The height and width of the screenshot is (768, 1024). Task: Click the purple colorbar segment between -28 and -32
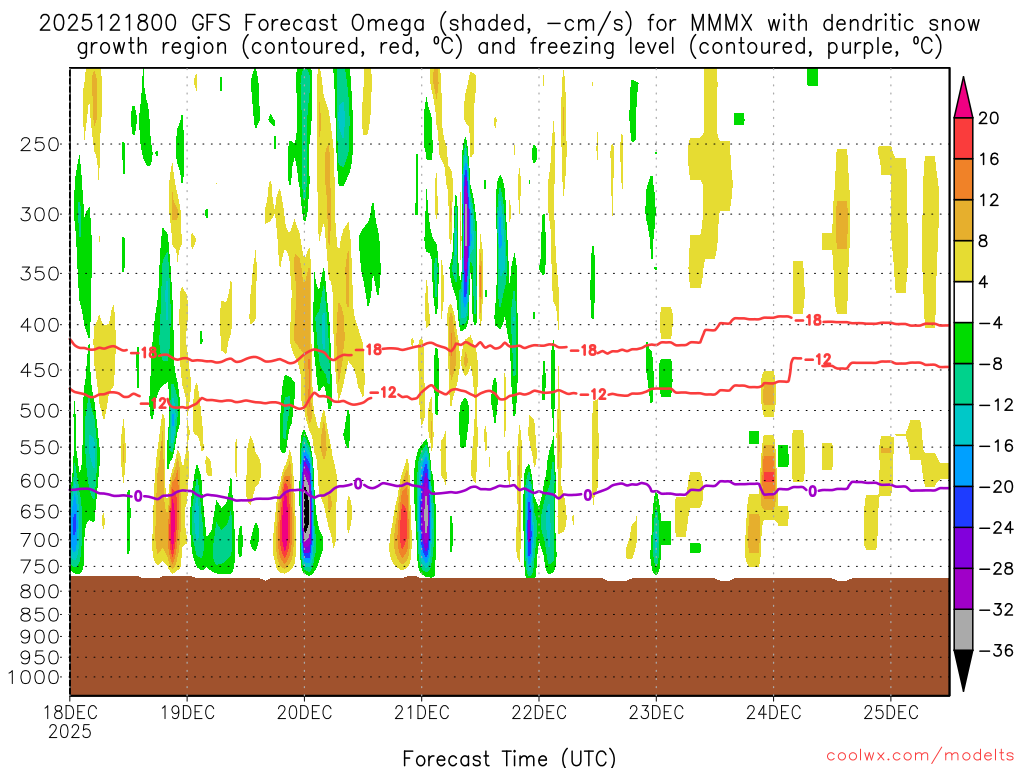[x=965, y=589]
